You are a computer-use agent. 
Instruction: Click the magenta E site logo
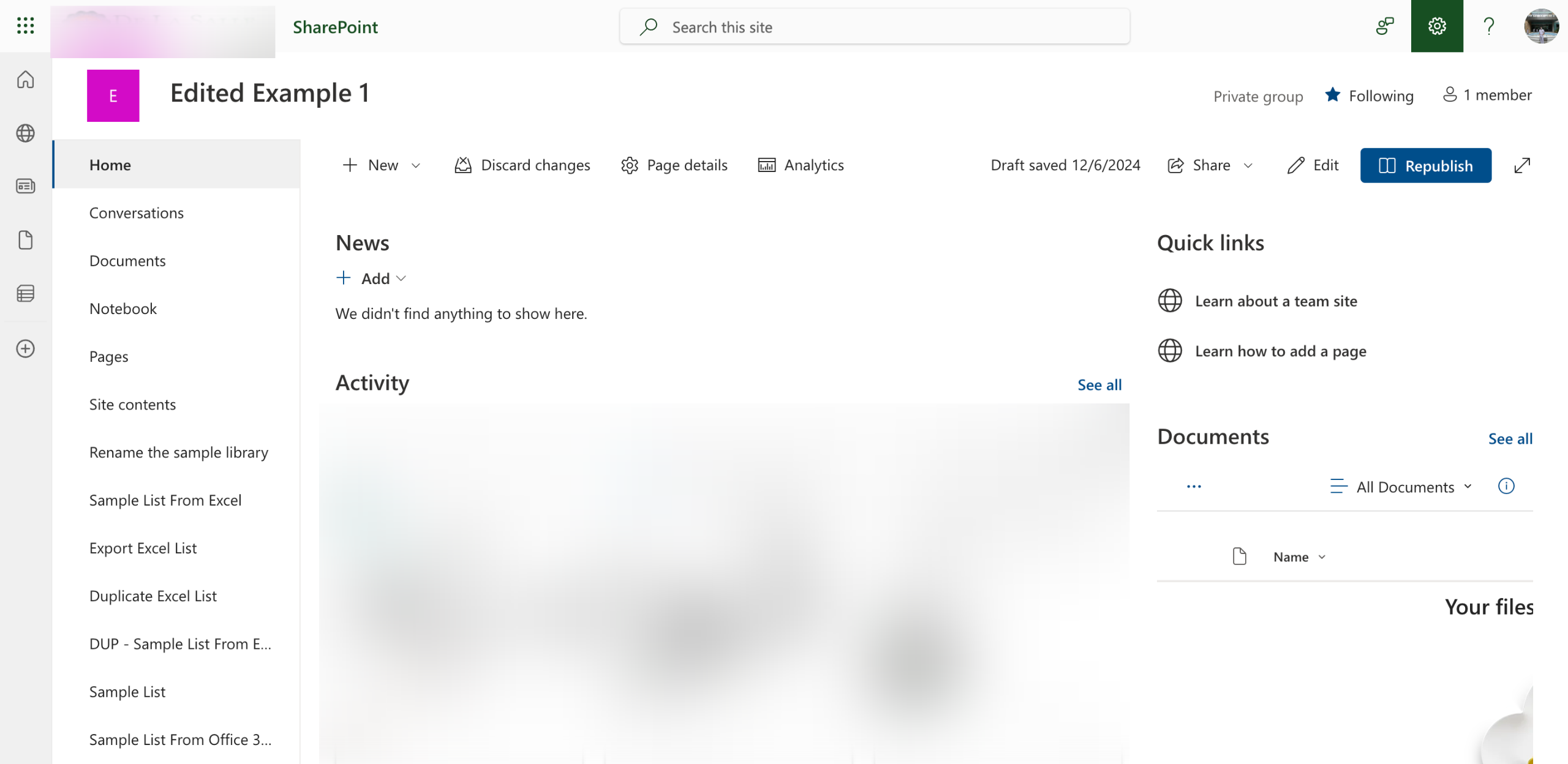pyautogui.click(x=113, y=95)
